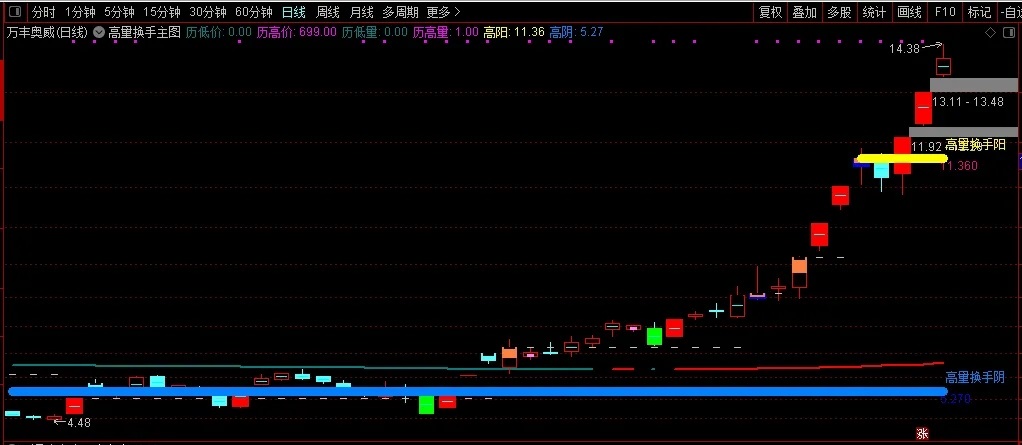The width and height of the screenshot is (1022, 445).
Task: Click the 复权 button
Action: coord(770,12)
